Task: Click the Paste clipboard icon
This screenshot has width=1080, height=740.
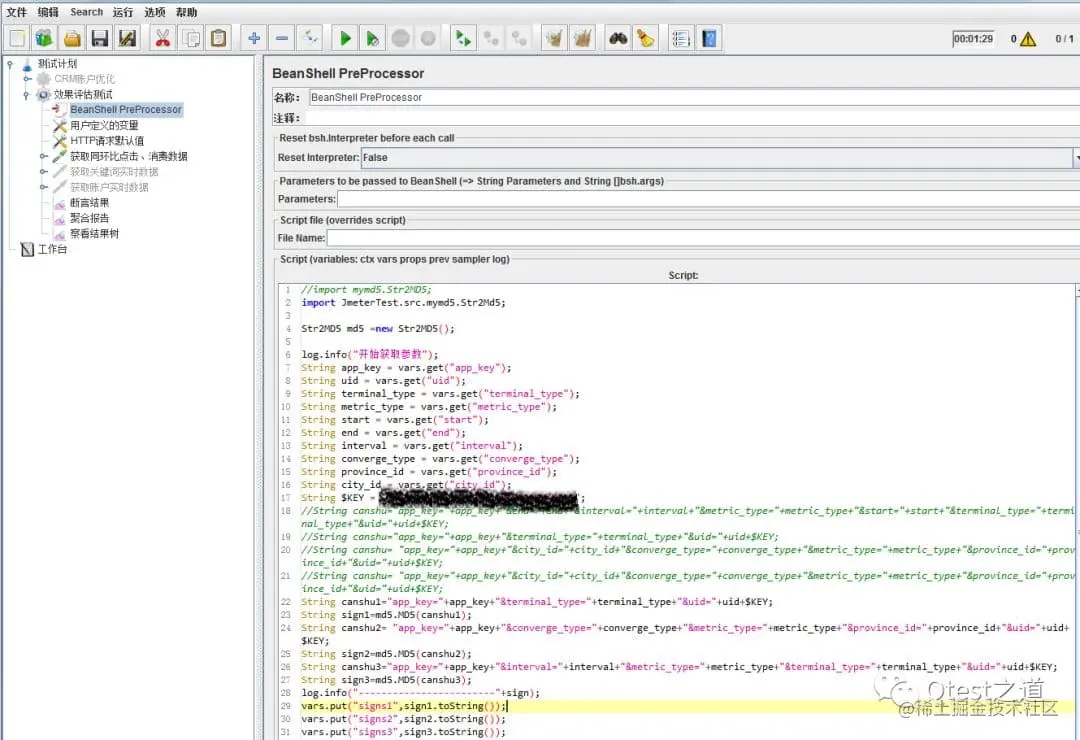Action: [x=218, y=39]
